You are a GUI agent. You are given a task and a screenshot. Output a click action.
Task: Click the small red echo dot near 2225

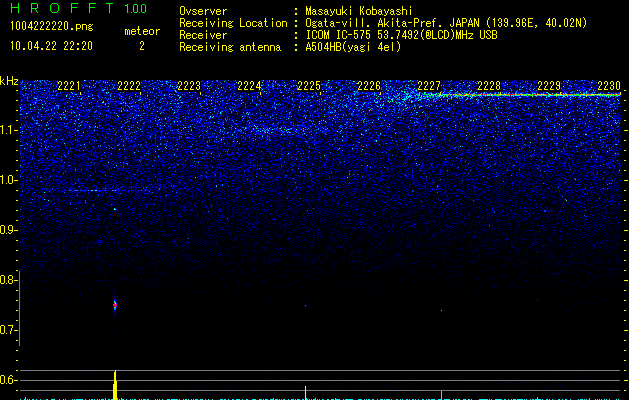(305, 306)
